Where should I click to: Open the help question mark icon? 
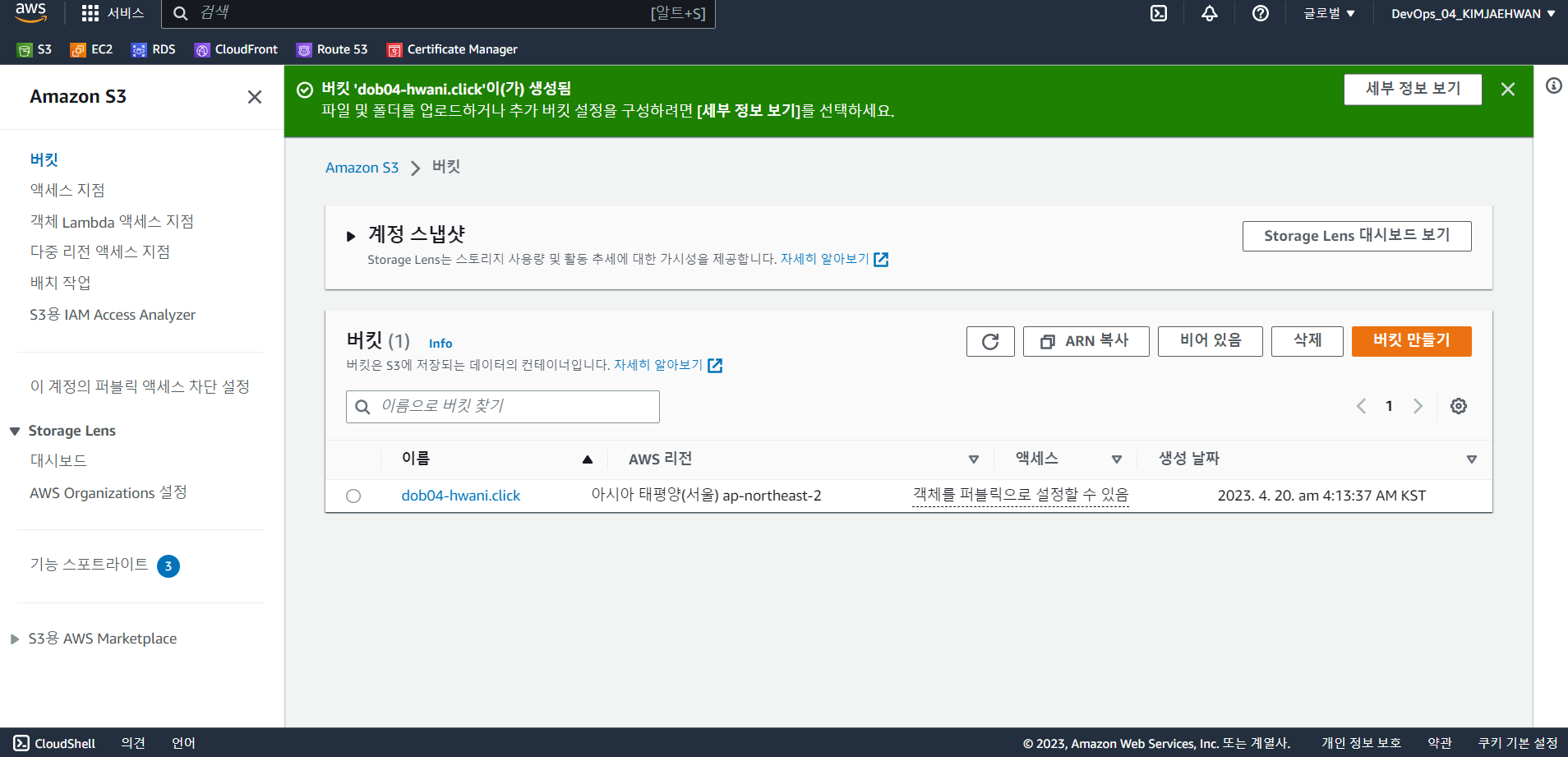[1261, 13]
